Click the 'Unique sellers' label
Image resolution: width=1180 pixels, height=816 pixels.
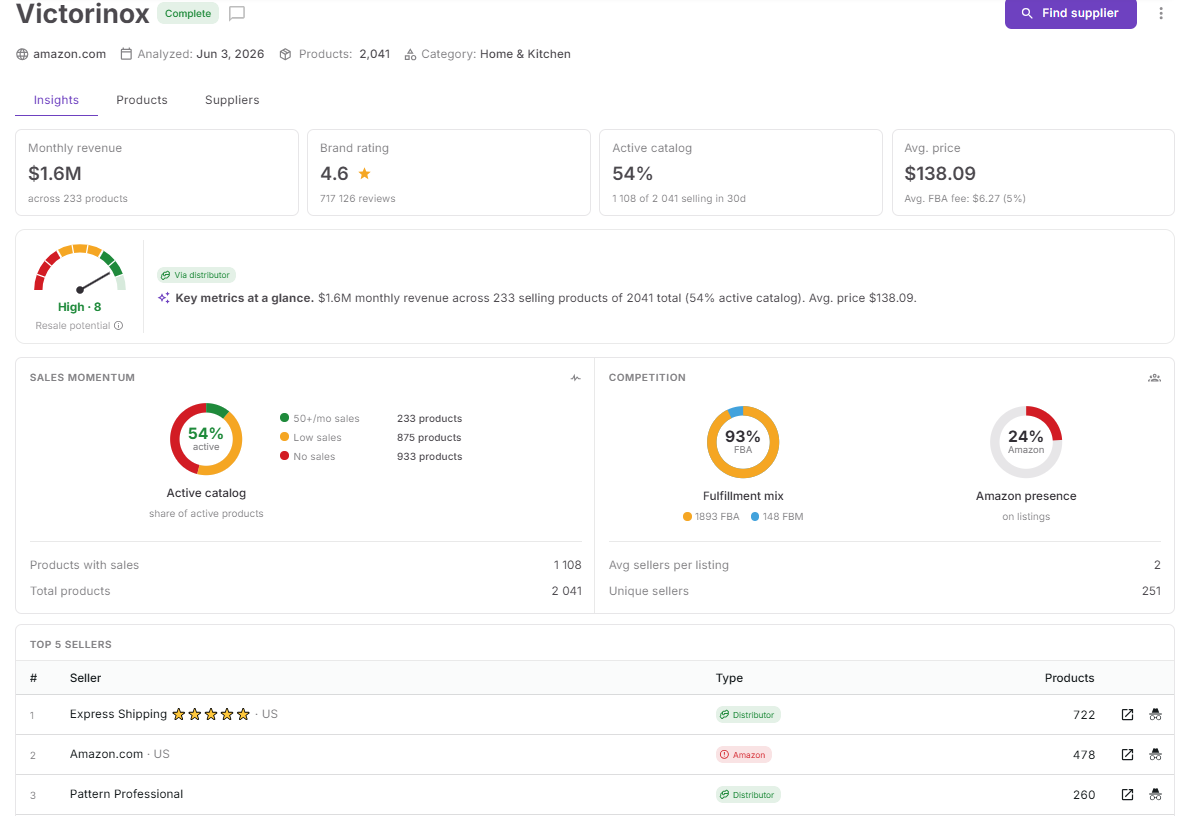[649, 591]
